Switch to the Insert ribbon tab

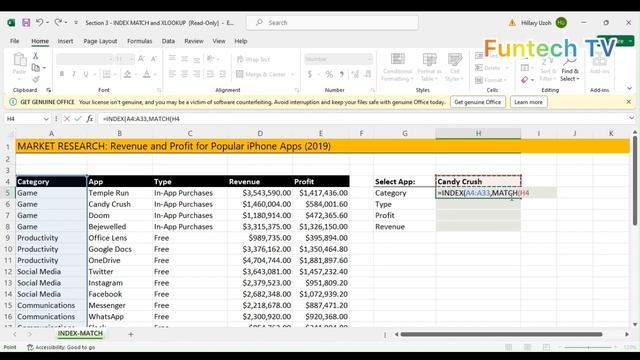click(65, 41)
